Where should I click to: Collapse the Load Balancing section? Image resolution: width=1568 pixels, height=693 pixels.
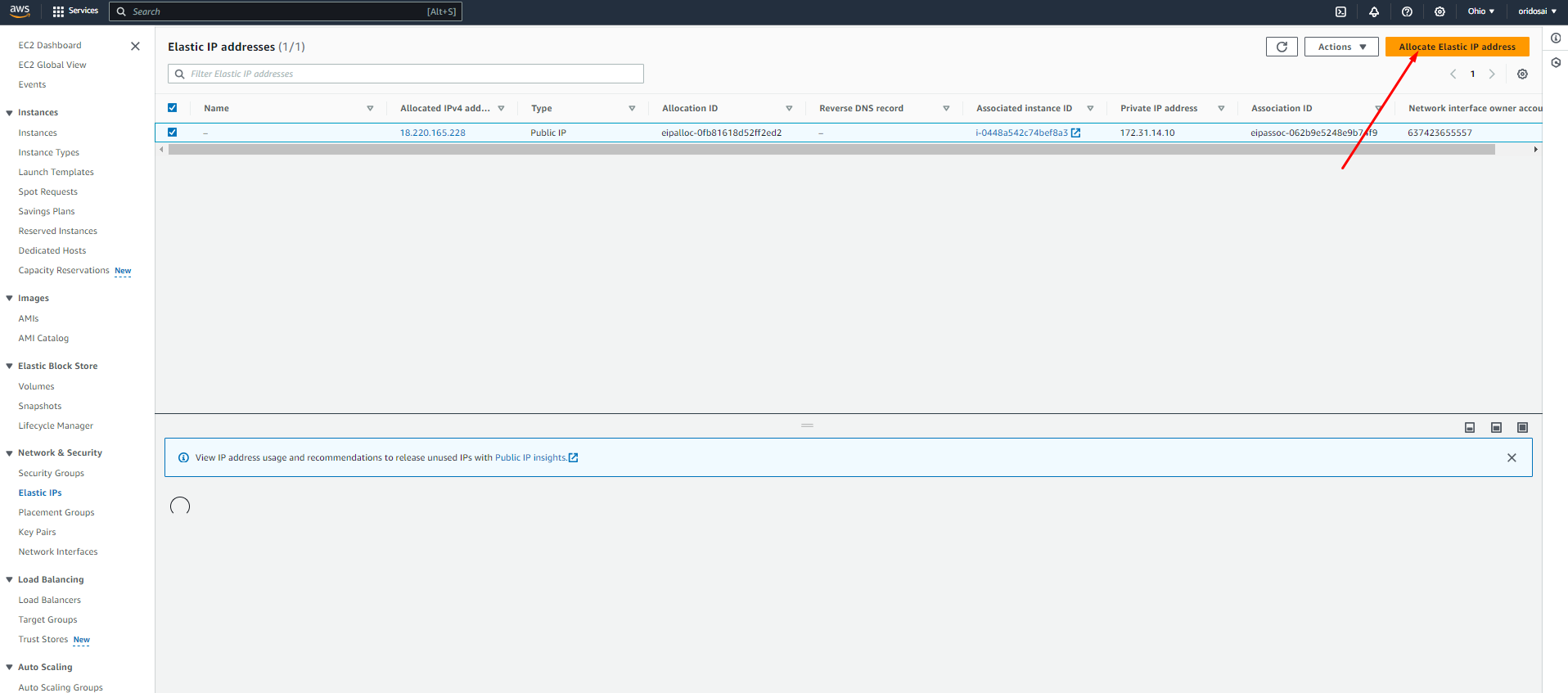pyautogui.click(x=9, y=580)
